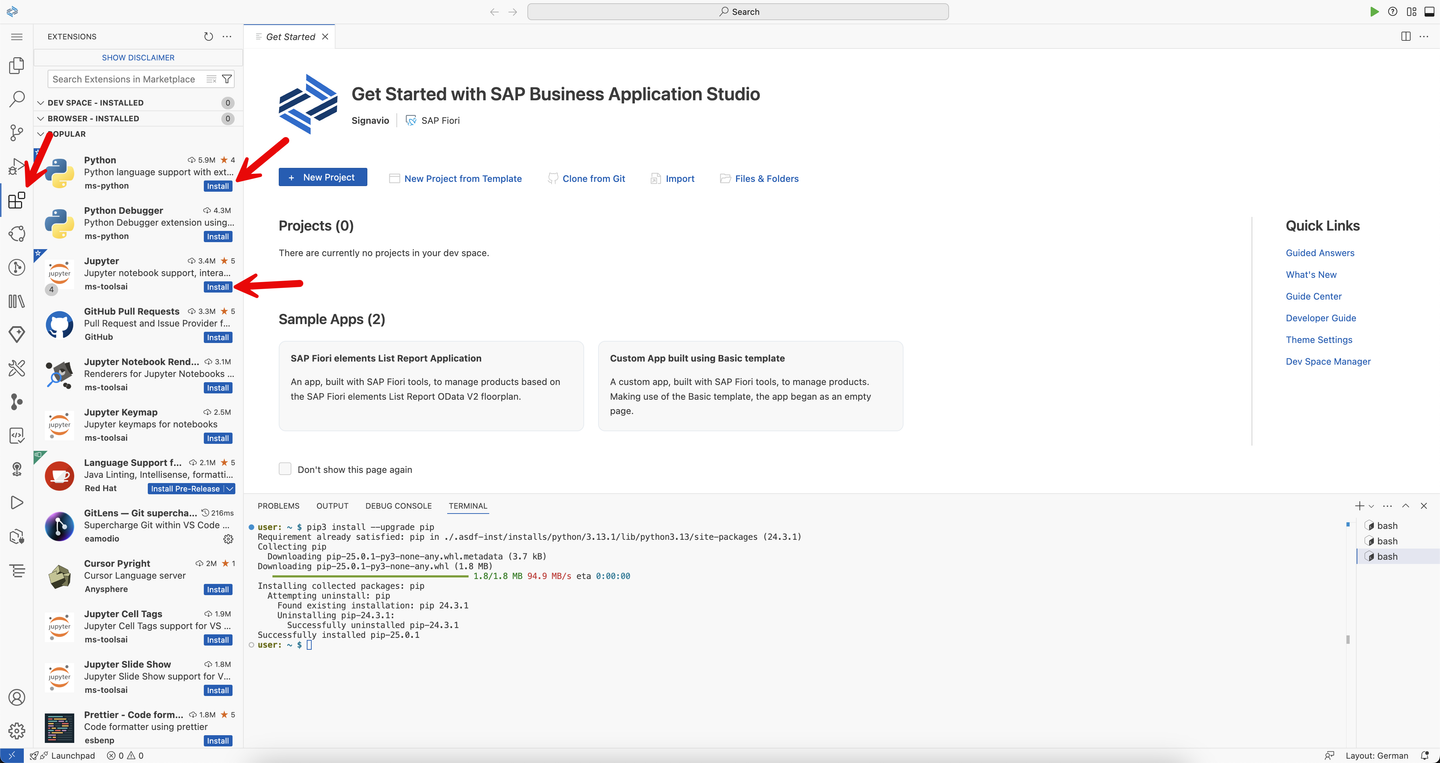Viewport: 1440px width, 763px height.
Task: Click Clone from Git
Action: (x=586, y=179)
